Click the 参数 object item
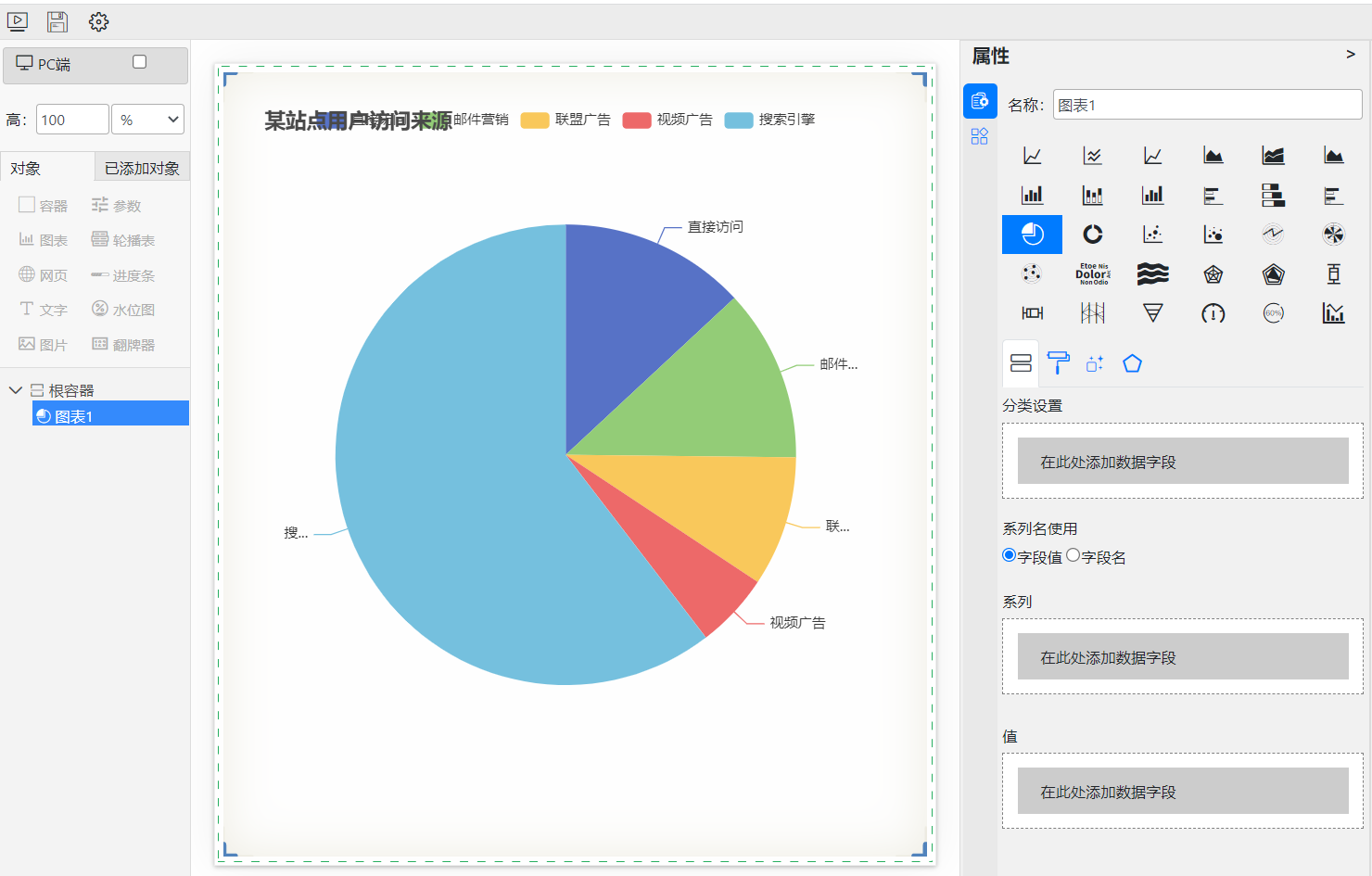 click(116, 205)
